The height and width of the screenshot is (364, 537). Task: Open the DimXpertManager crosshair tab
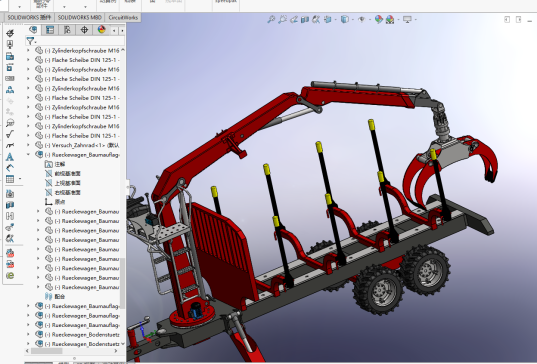(84, 30)
